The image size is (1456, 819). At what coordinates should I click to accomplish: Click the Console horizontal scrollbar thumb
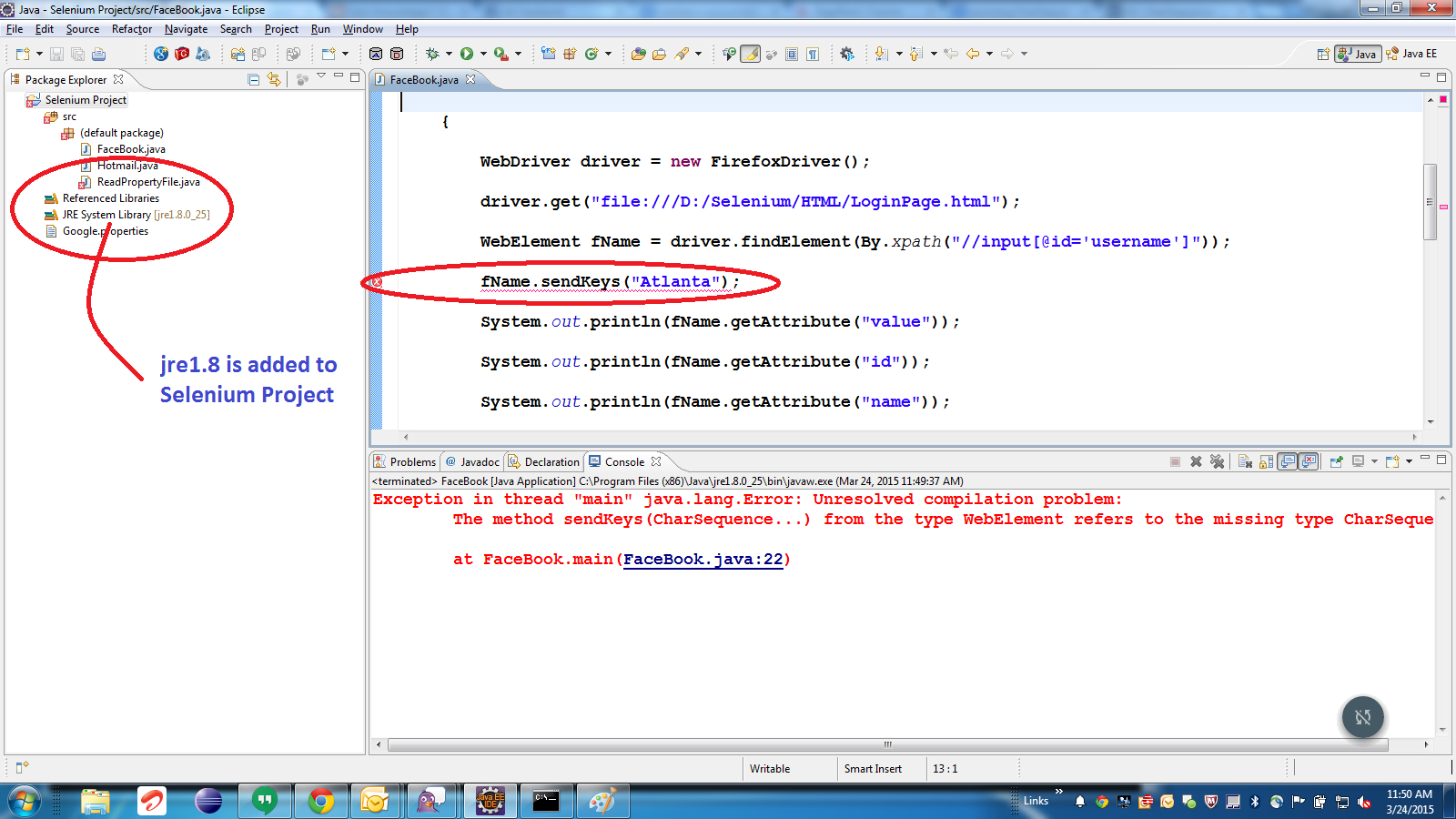pyautogui.click(x=887, y=744)
